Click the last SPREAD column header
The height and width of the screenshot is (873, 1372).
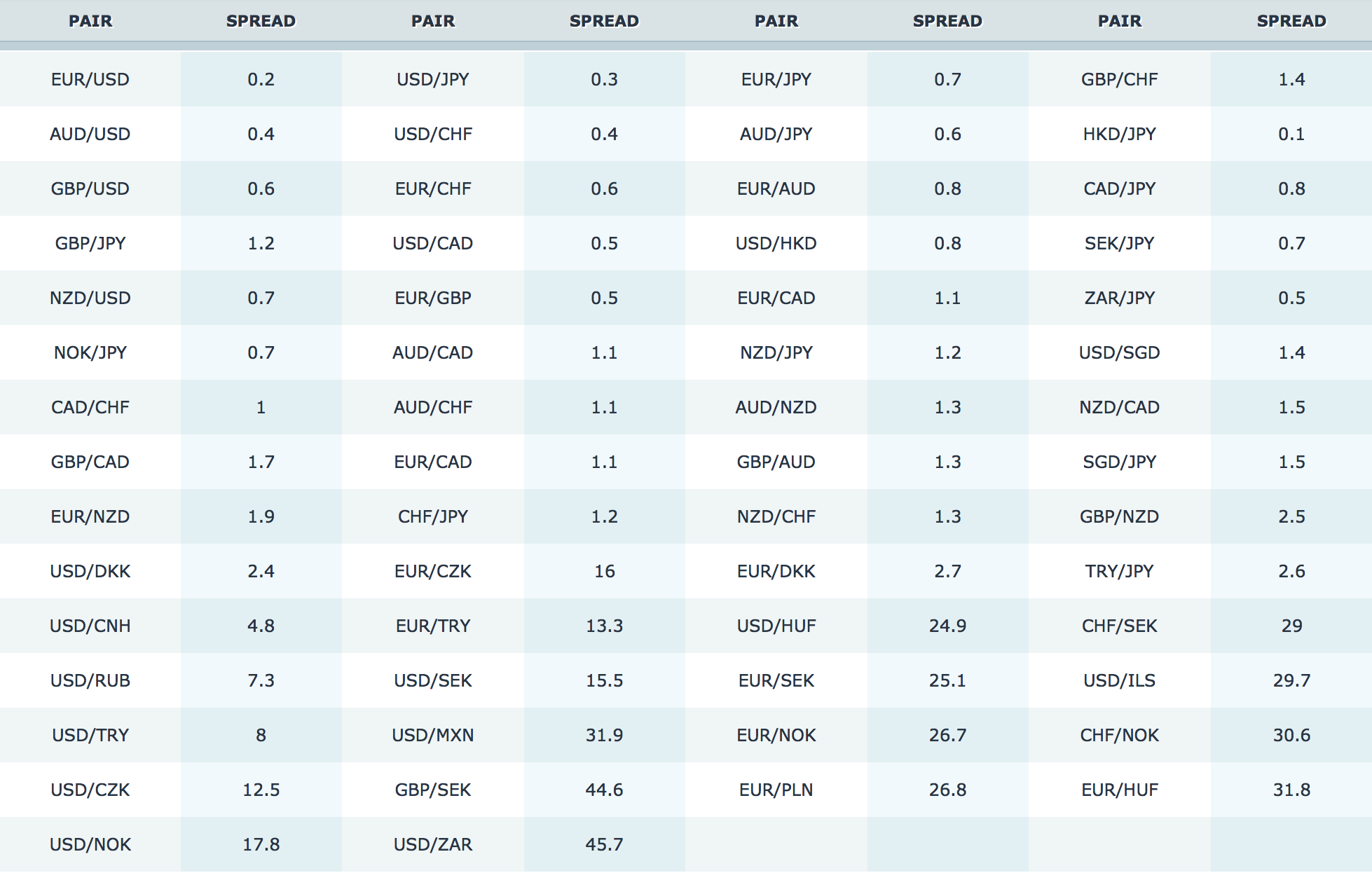(x=1291, y=21)
